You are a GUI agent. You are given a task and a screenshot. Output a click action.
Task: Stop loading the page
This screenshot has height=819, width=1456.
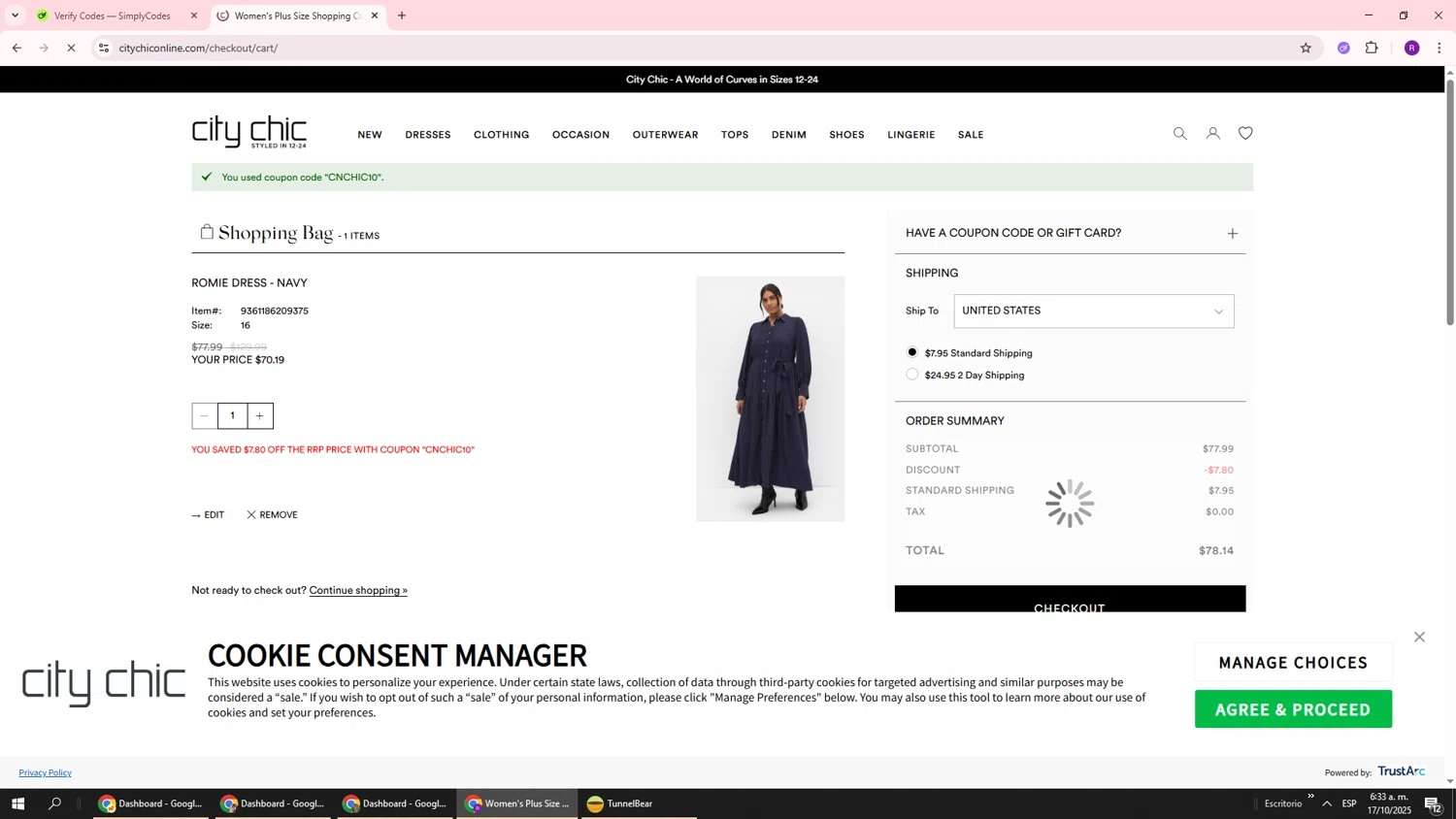coord(71,49)
